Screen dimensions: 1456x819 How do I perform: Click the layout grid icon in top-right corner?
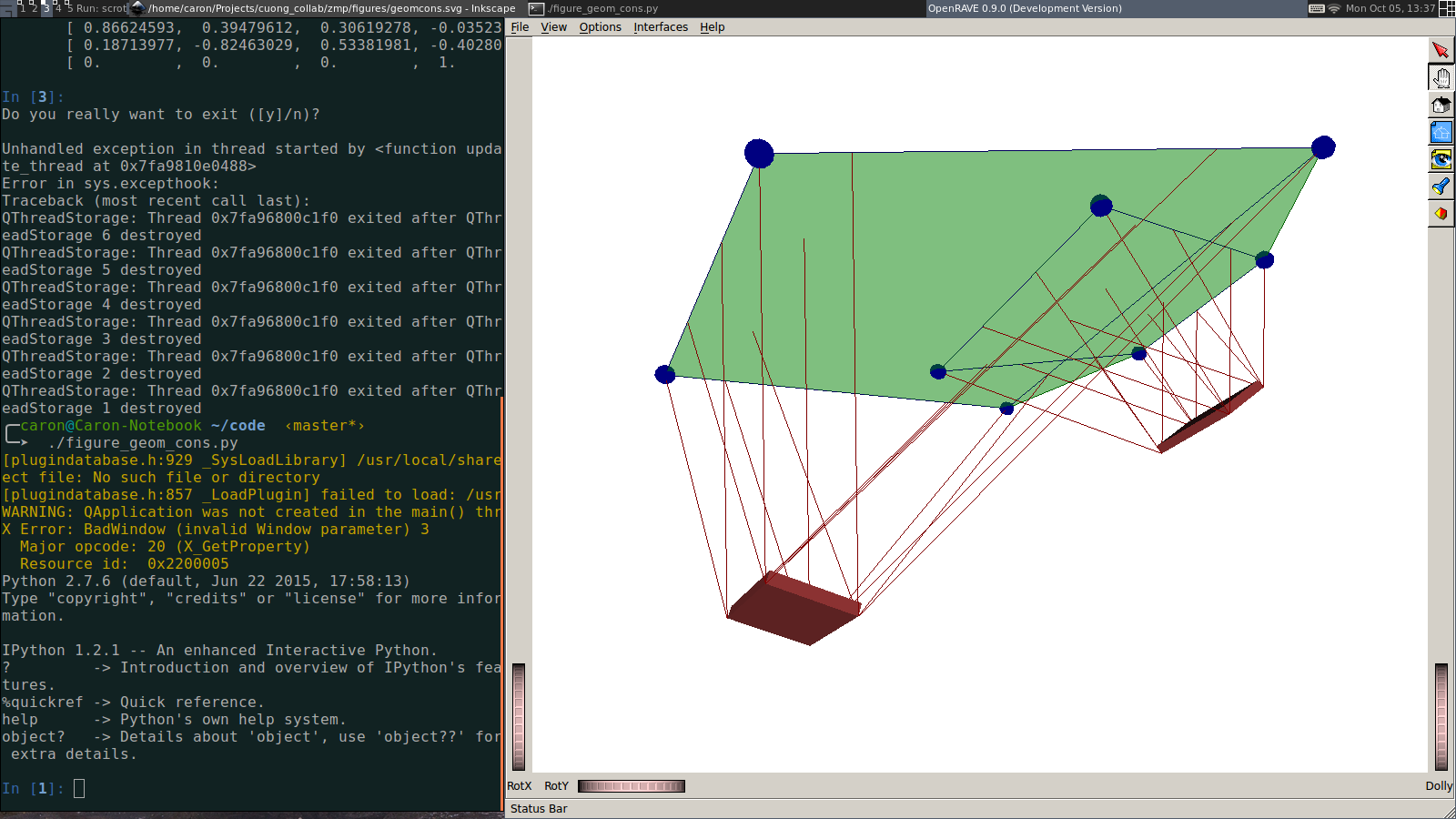pos(1447,8)
